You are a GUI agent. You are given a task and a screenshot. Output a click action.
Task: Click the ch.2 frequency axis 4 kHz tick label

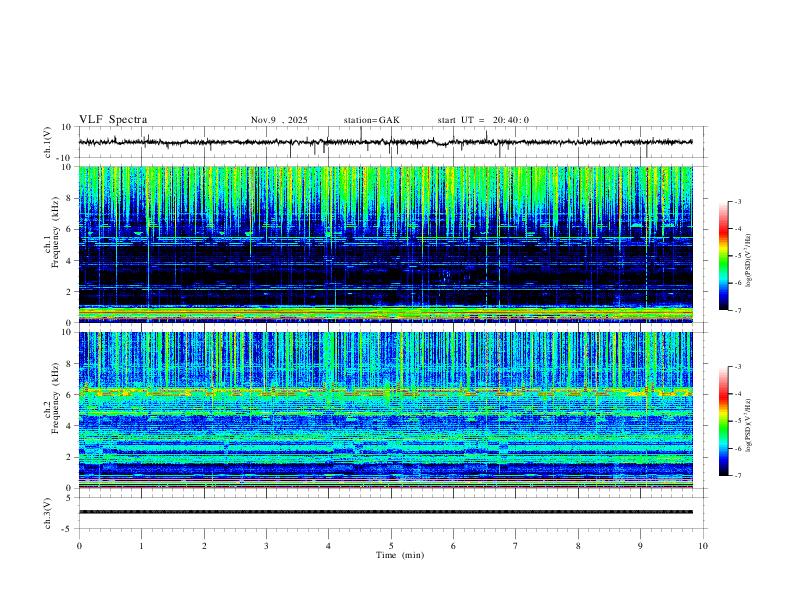[69, 426]
